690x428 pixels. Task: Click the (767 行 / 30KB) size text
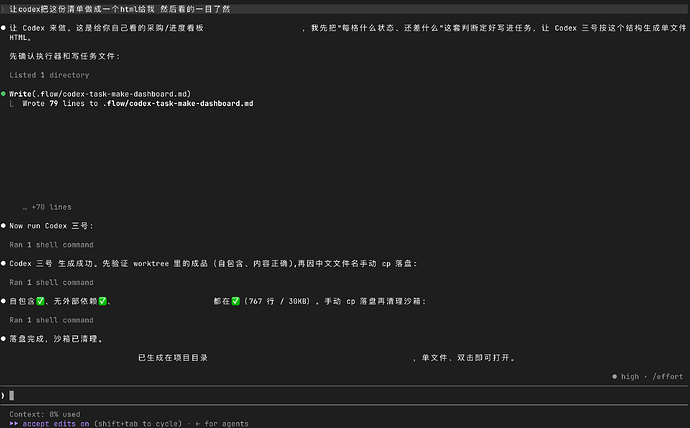(x=277, y=301)
